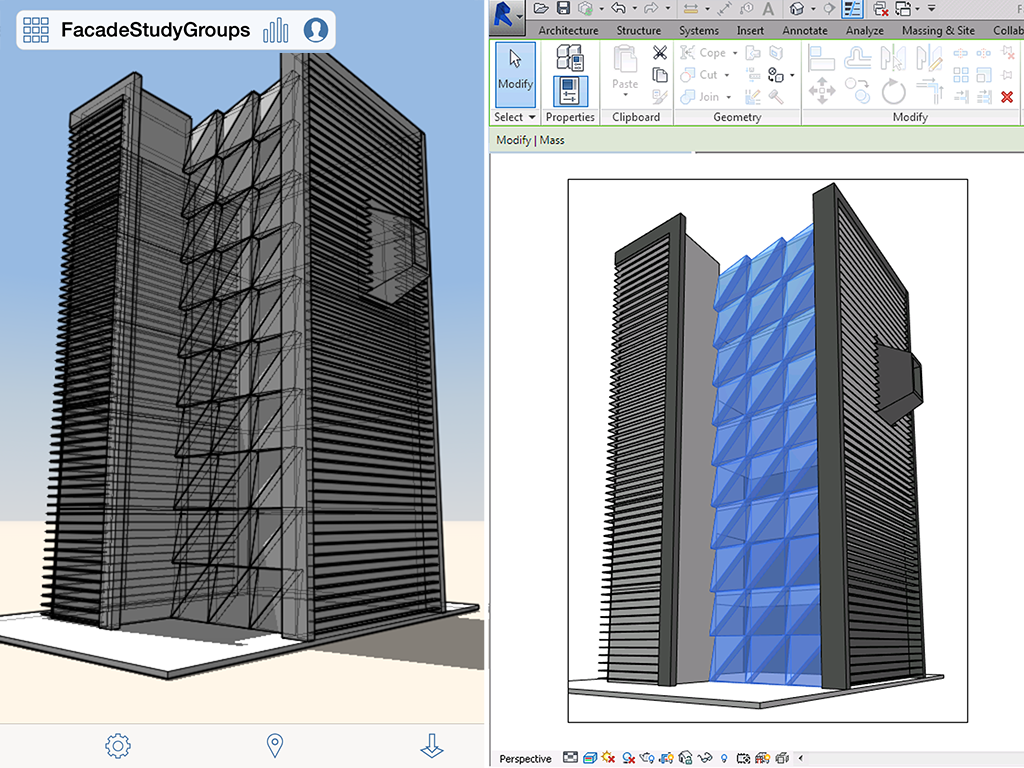Click the Save floppy disk icon

click(x=563, y=8)
